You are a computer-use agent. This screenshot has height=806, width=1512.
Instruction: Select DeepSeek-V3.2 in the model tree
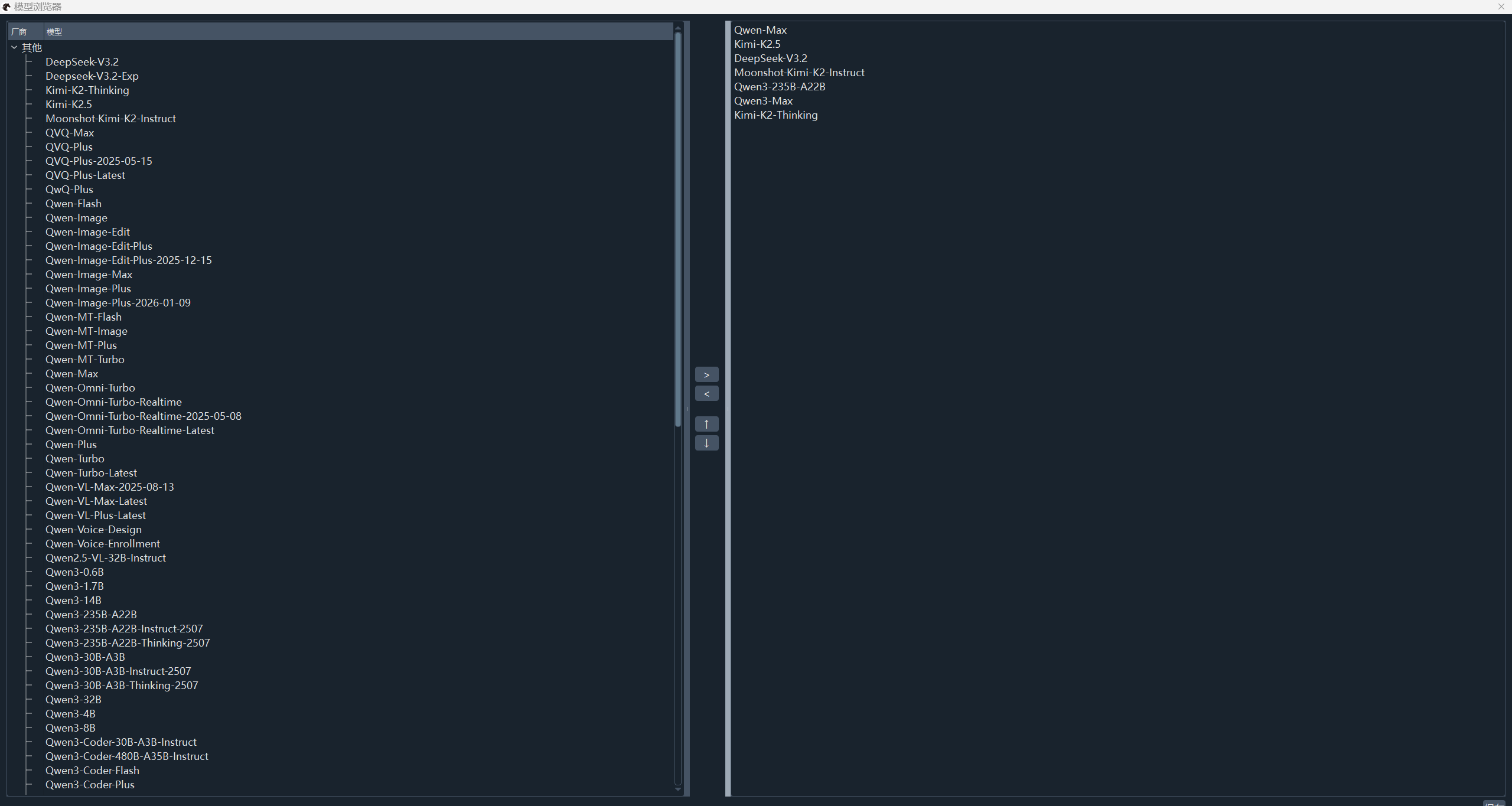[x=82, y=62]
